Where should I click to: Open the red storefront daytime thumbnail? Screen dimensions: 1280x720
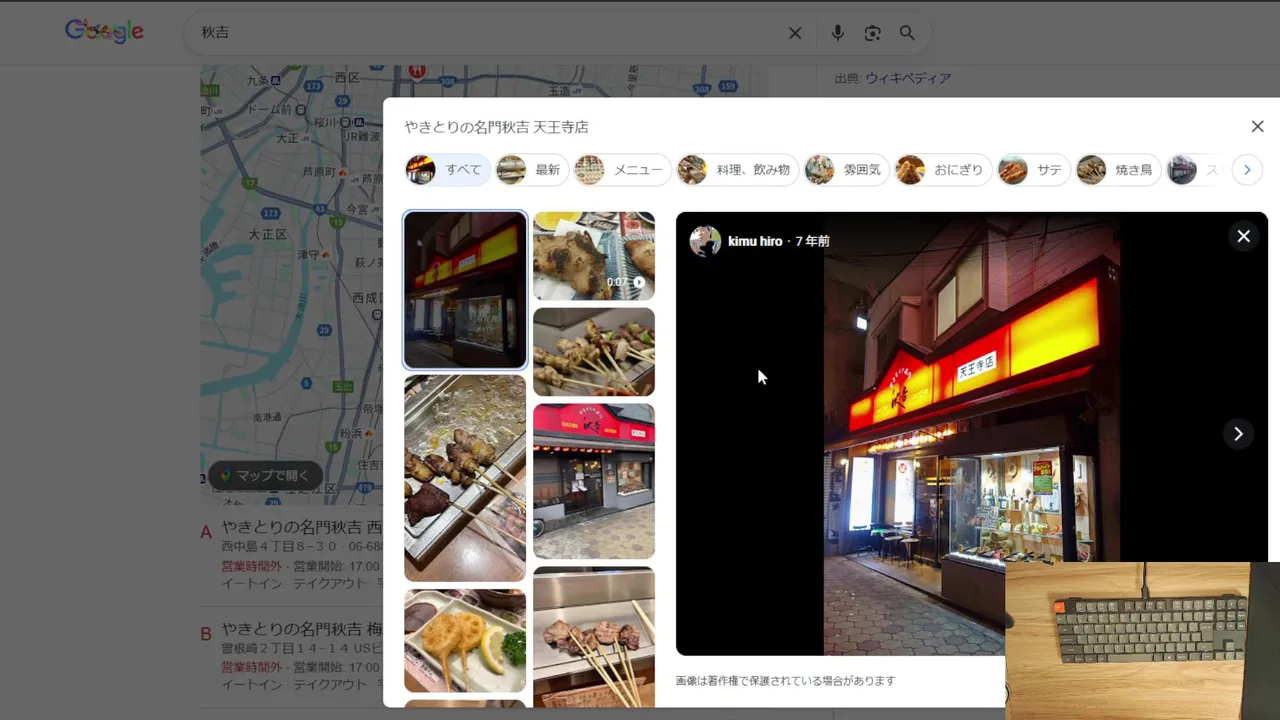tap(594, 481)
